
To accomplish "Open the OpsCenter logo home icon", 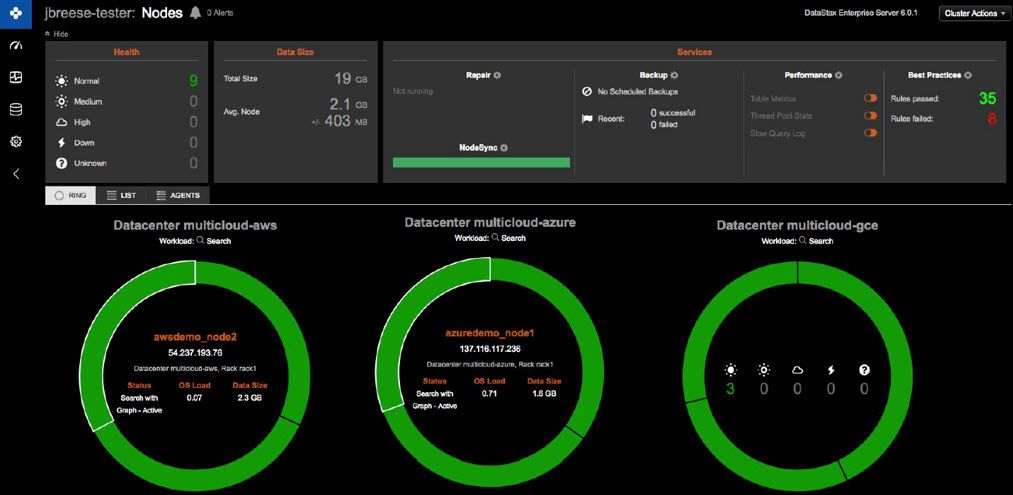I will point(16,14).
